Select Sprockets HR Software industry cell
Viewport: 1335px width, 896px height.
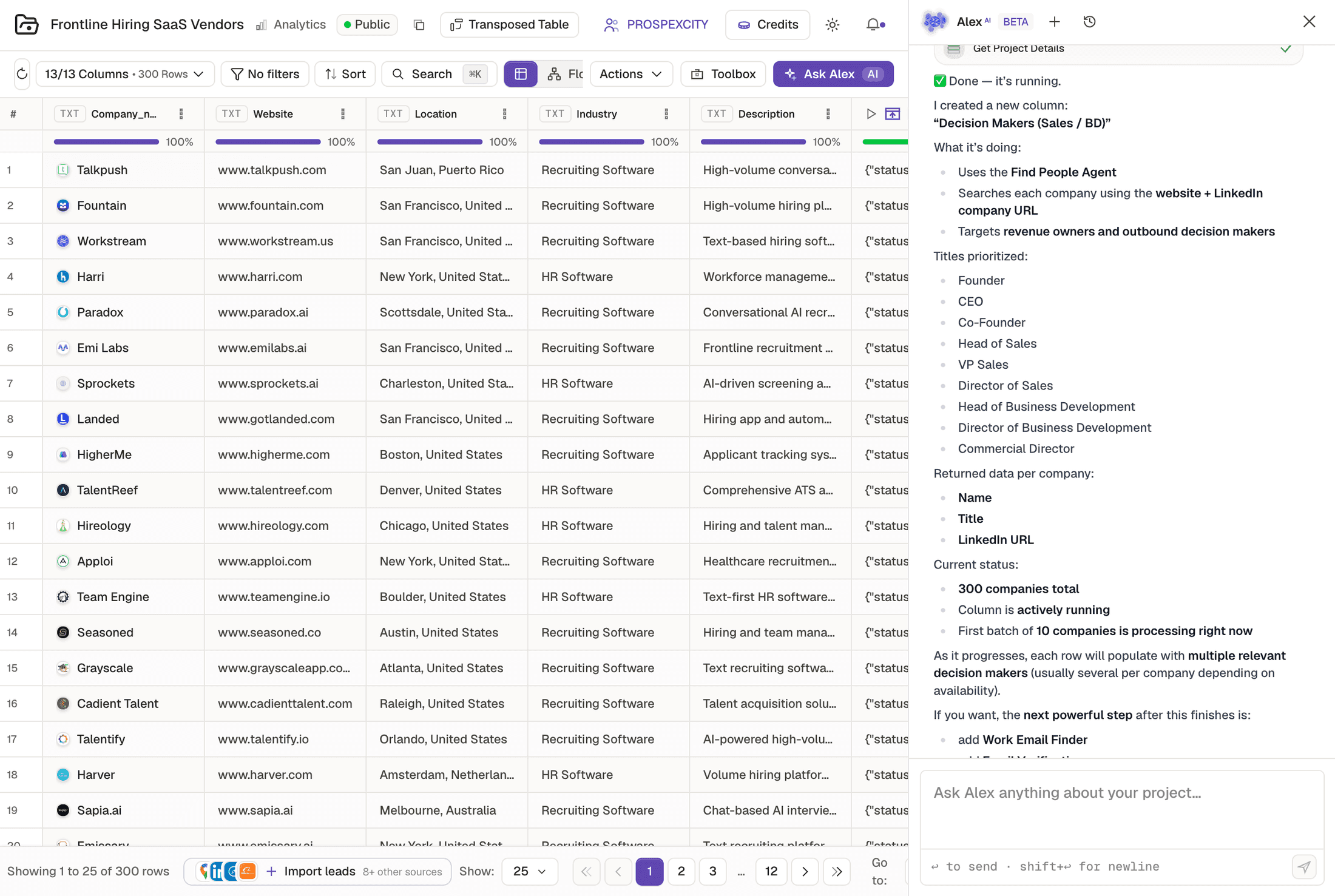point(609,383)
